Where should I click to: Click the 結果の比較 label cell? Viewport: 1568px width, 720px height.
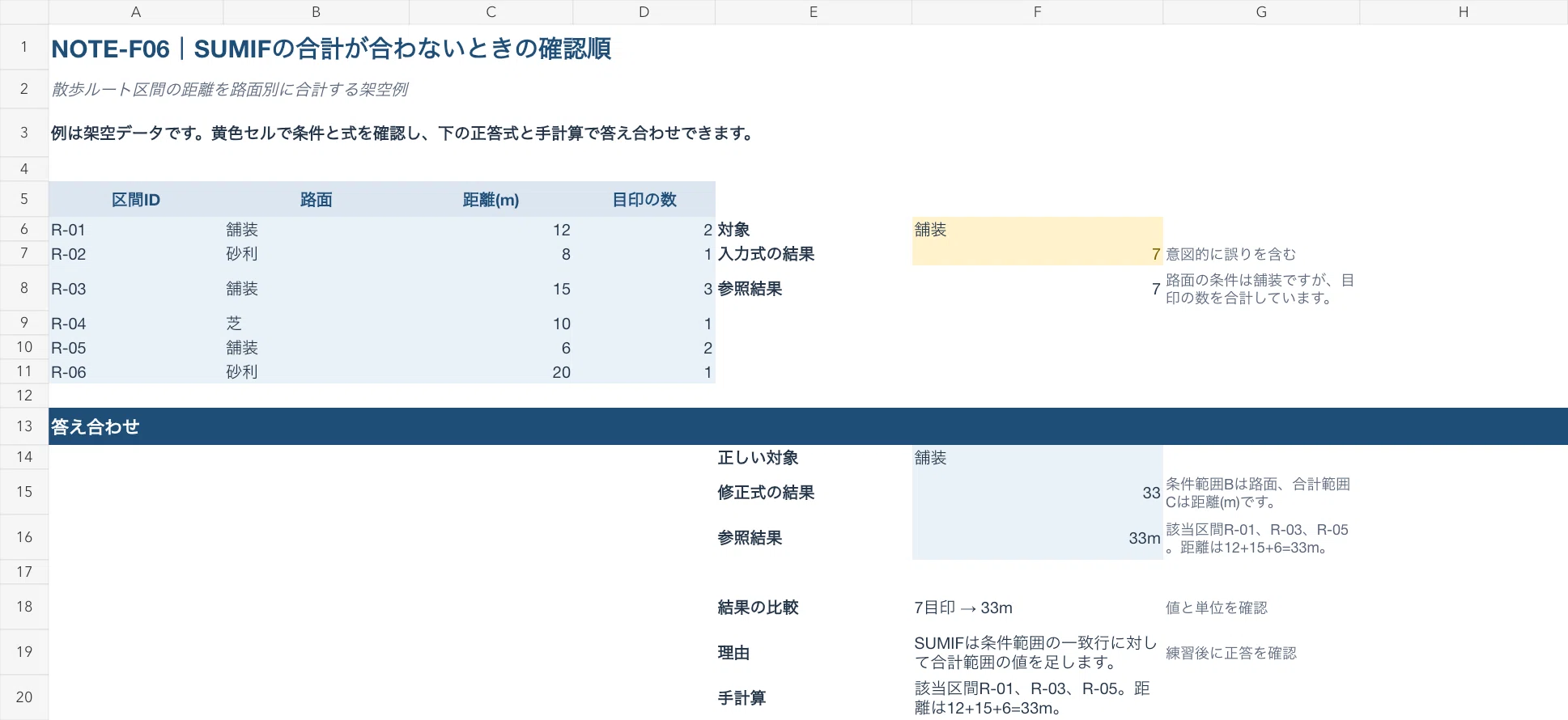[x=814, y=608]
